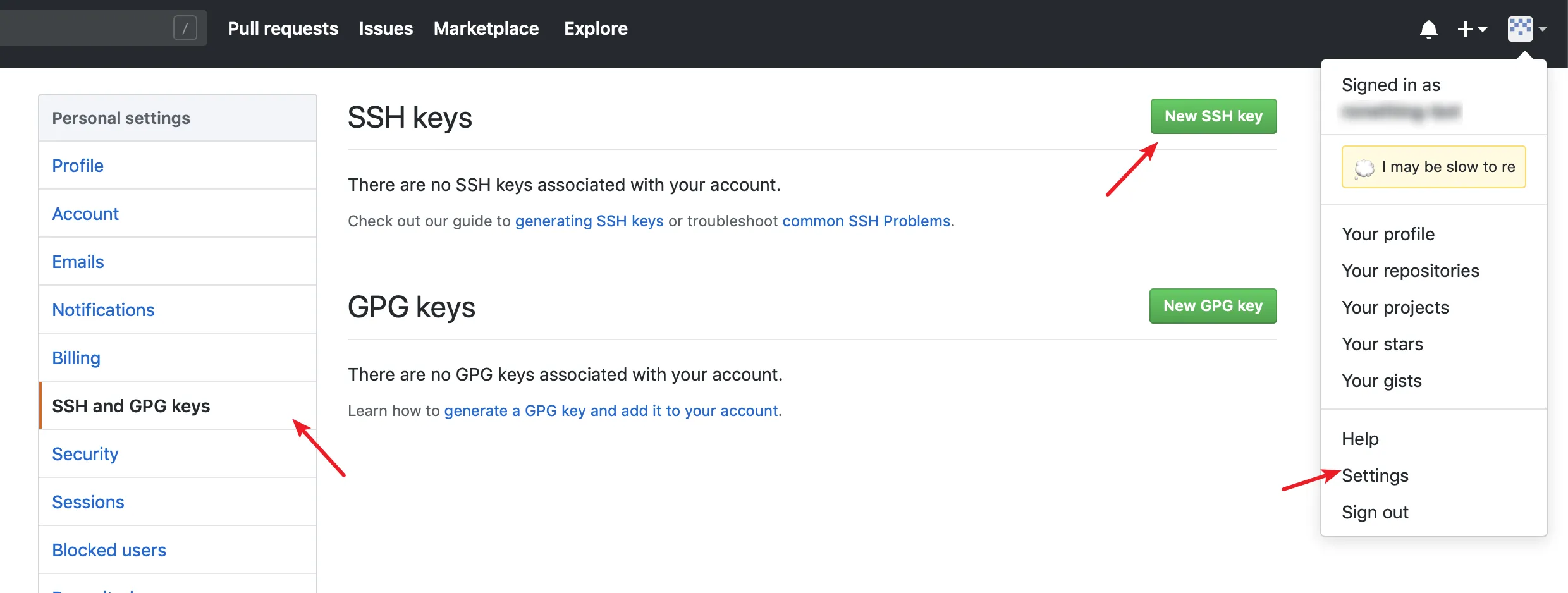Open Issues in top navigation
Screen dimensions: 1568x593
pos(386,28)
